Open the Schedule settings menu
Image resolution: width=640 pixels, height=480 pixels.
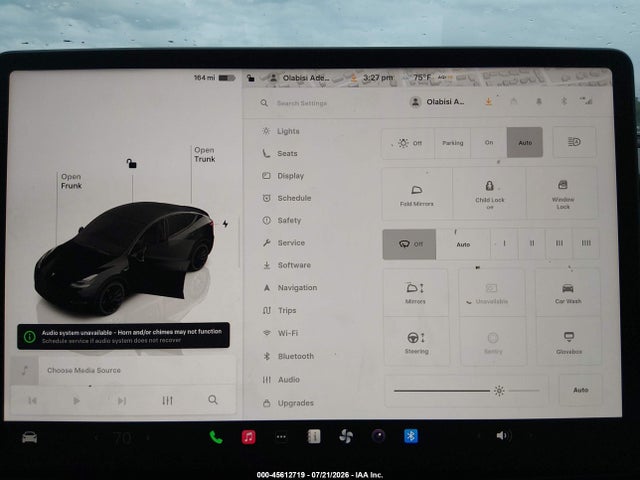(287, 198)
